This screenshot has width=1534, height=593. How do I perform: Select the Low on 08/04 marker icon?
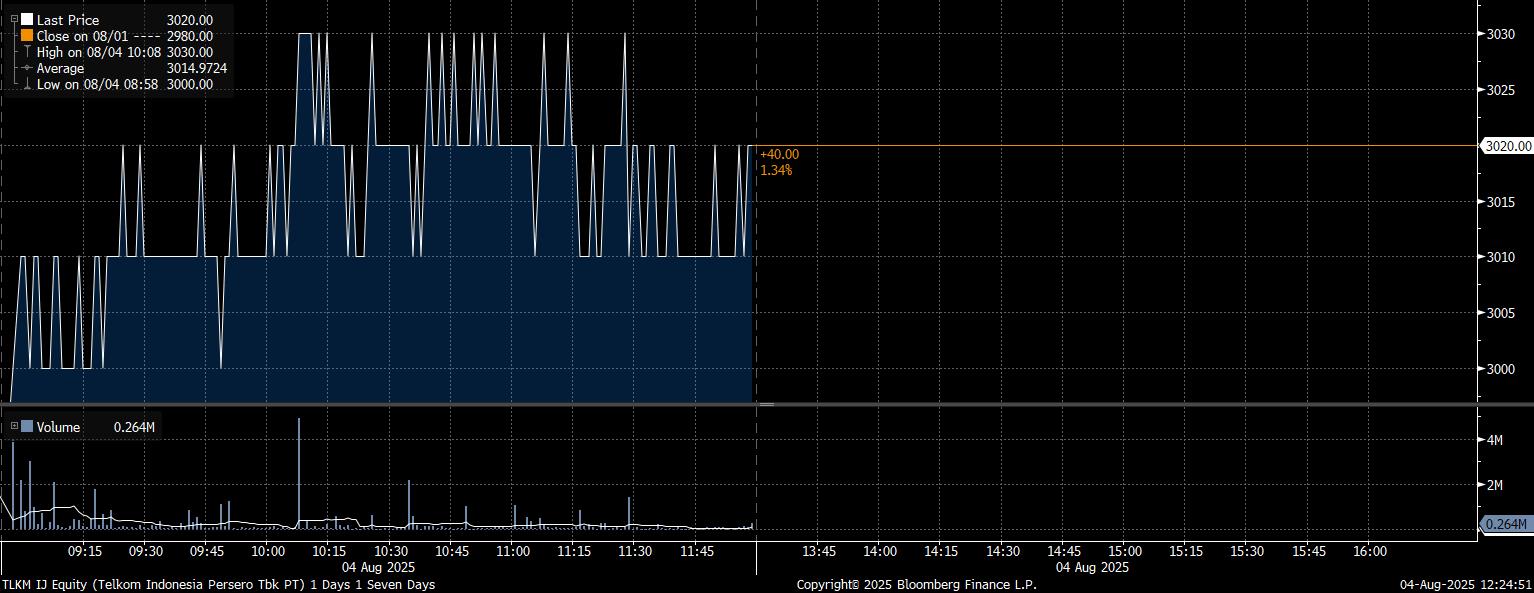27,85
